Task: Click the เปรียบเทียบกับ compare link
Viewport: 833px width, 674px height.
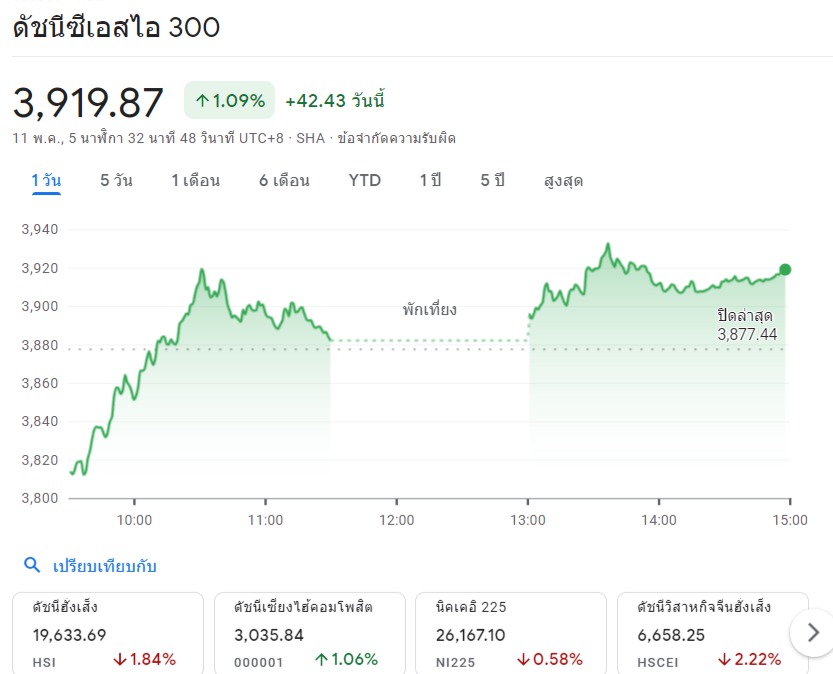Action: [104, 566]
